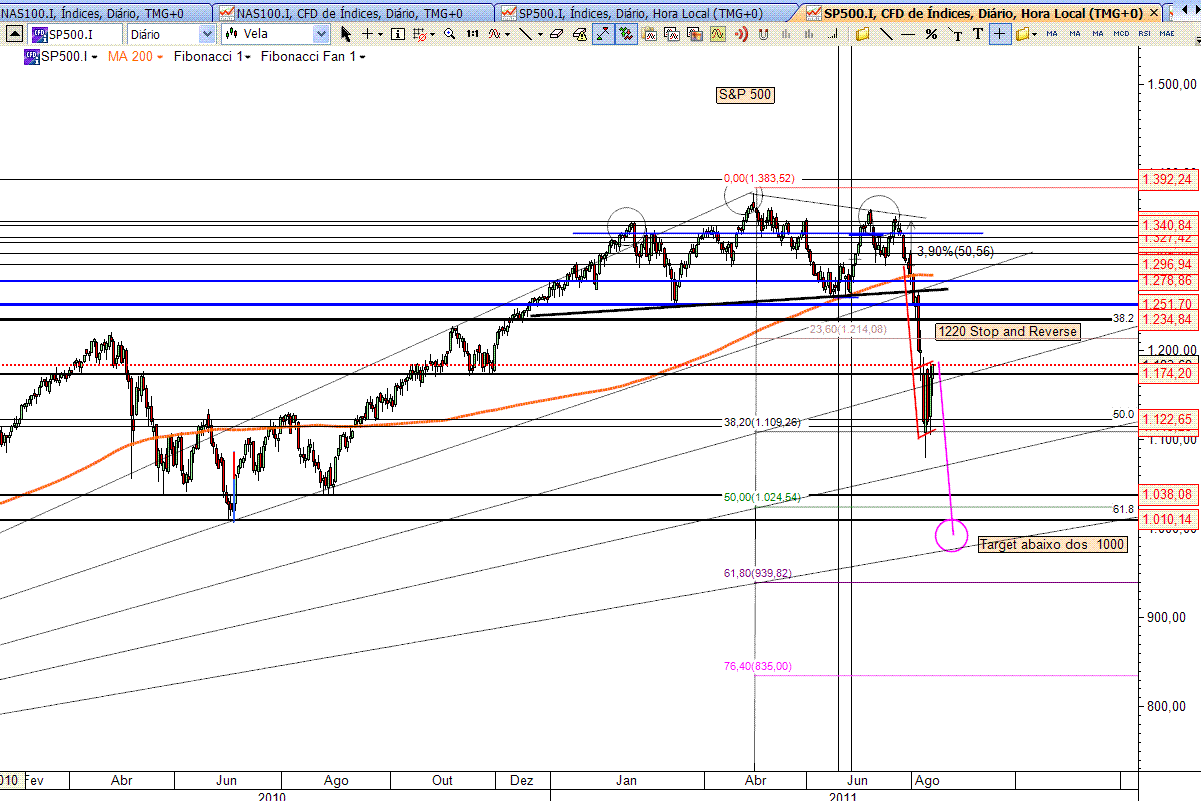Toggle the highlighted plus crosshair button

point(1000,33)
